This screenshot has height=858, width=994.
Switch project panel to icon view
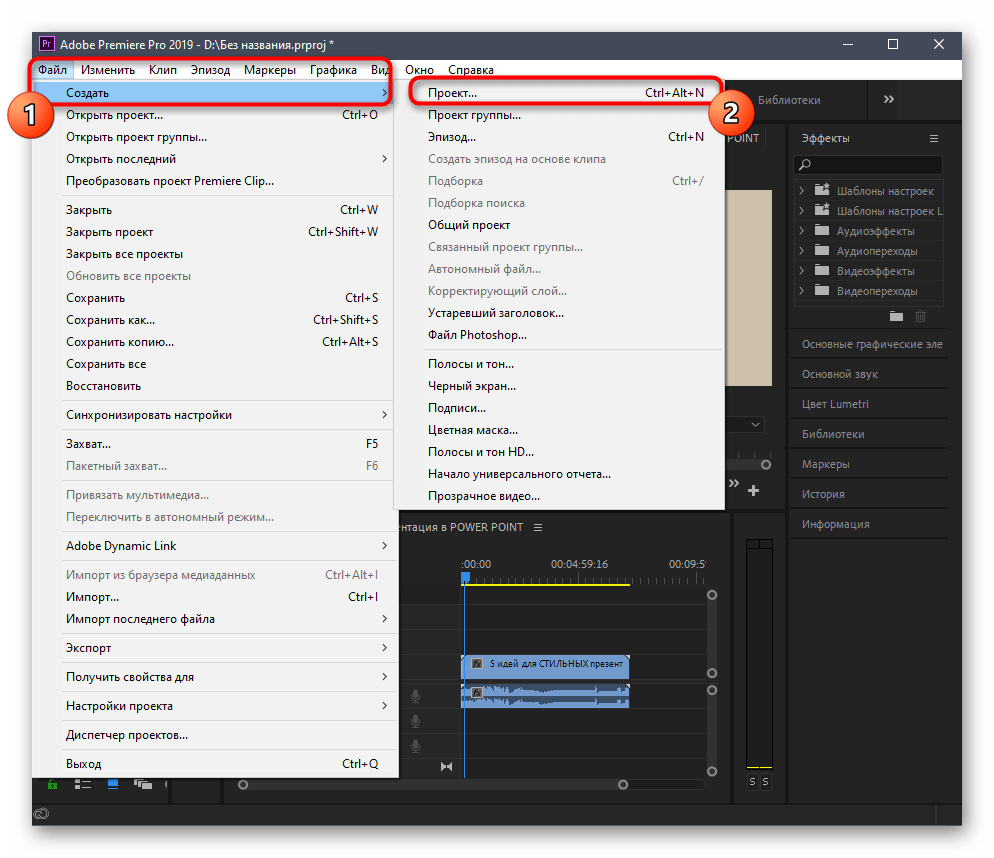[113, 785]
